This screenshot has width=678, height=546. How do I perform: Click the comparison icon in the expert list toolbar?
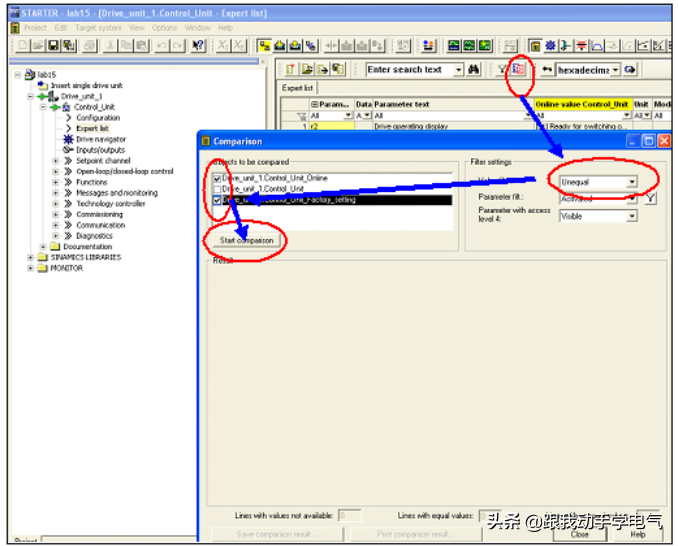pos(518,69)
